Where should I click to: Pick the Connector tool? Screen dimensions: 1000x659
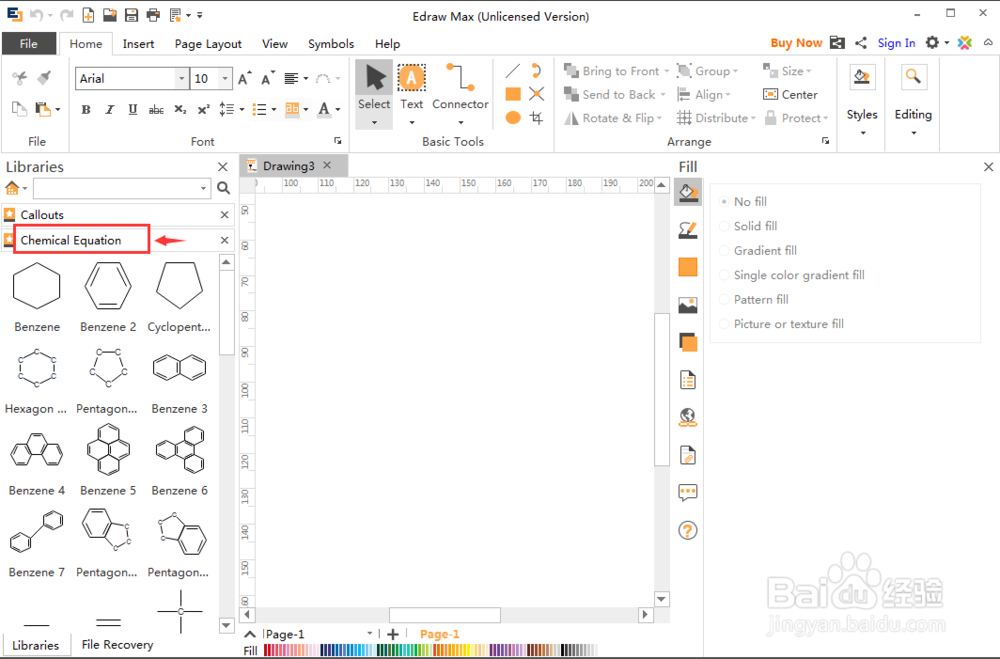(x=460, y=94)
